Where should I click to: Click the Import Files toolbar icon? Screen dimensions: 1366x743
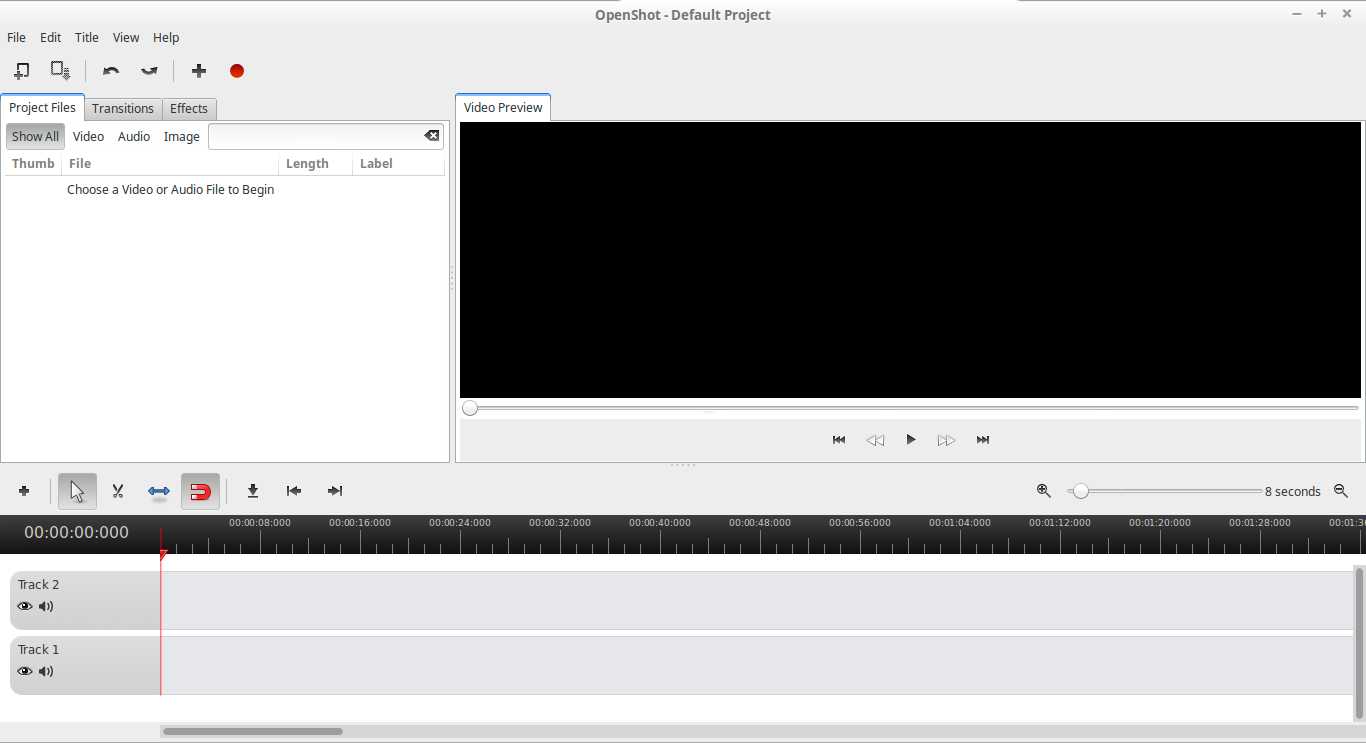point(21,71)
